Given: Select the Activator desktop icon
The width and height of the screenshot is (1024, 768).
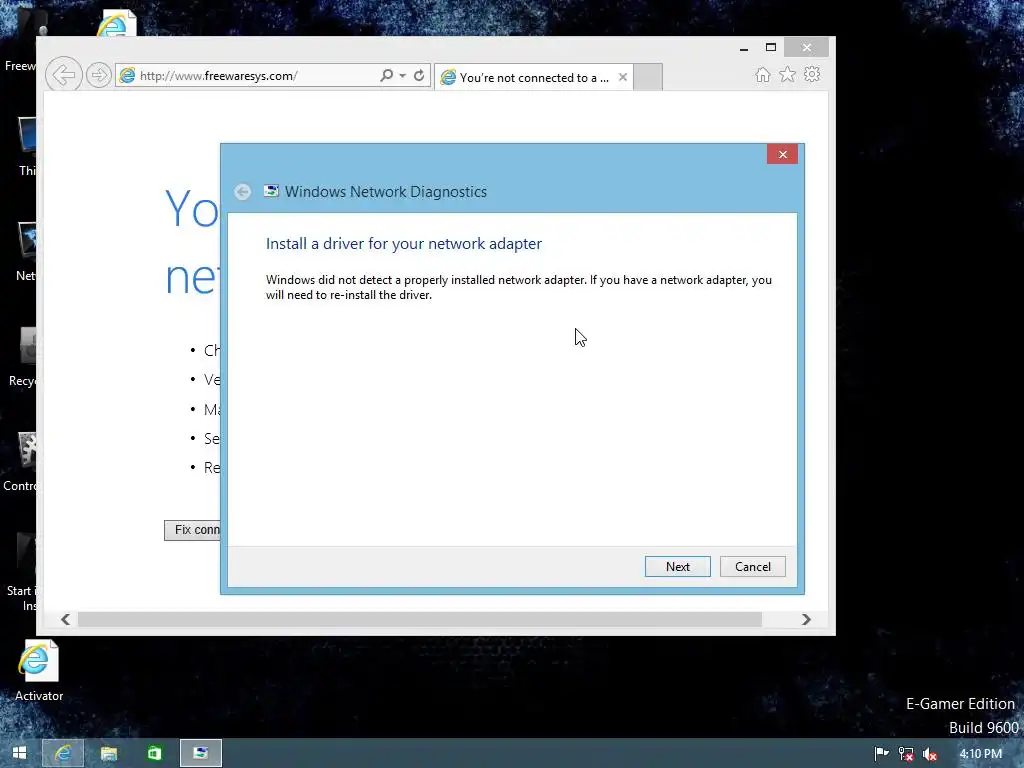Looking at the screenshot, I should (x=39, y=671).
